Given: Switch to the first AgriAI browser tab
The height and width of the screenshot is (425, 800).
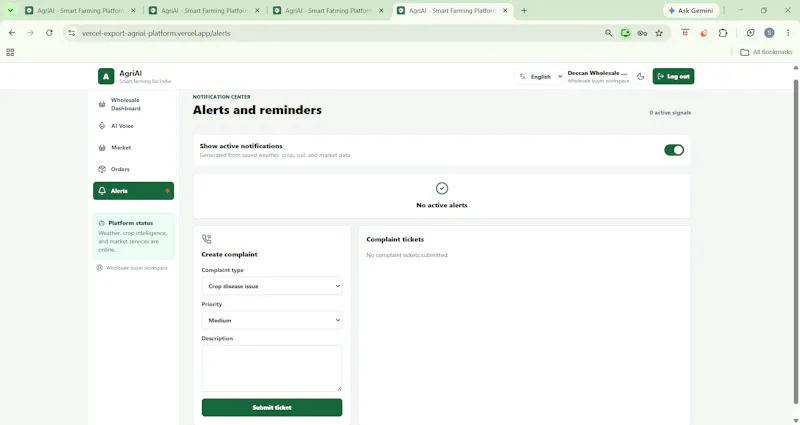Looking at the screenshot, I should coord(81,11).
